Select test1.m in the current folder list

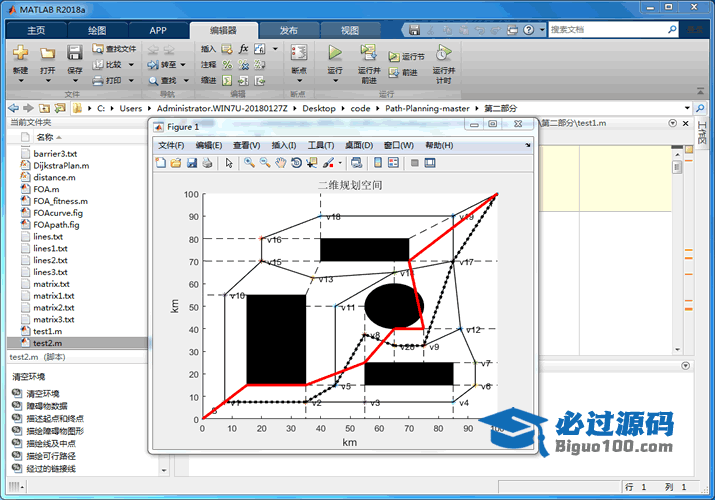[x=47, y=331]
